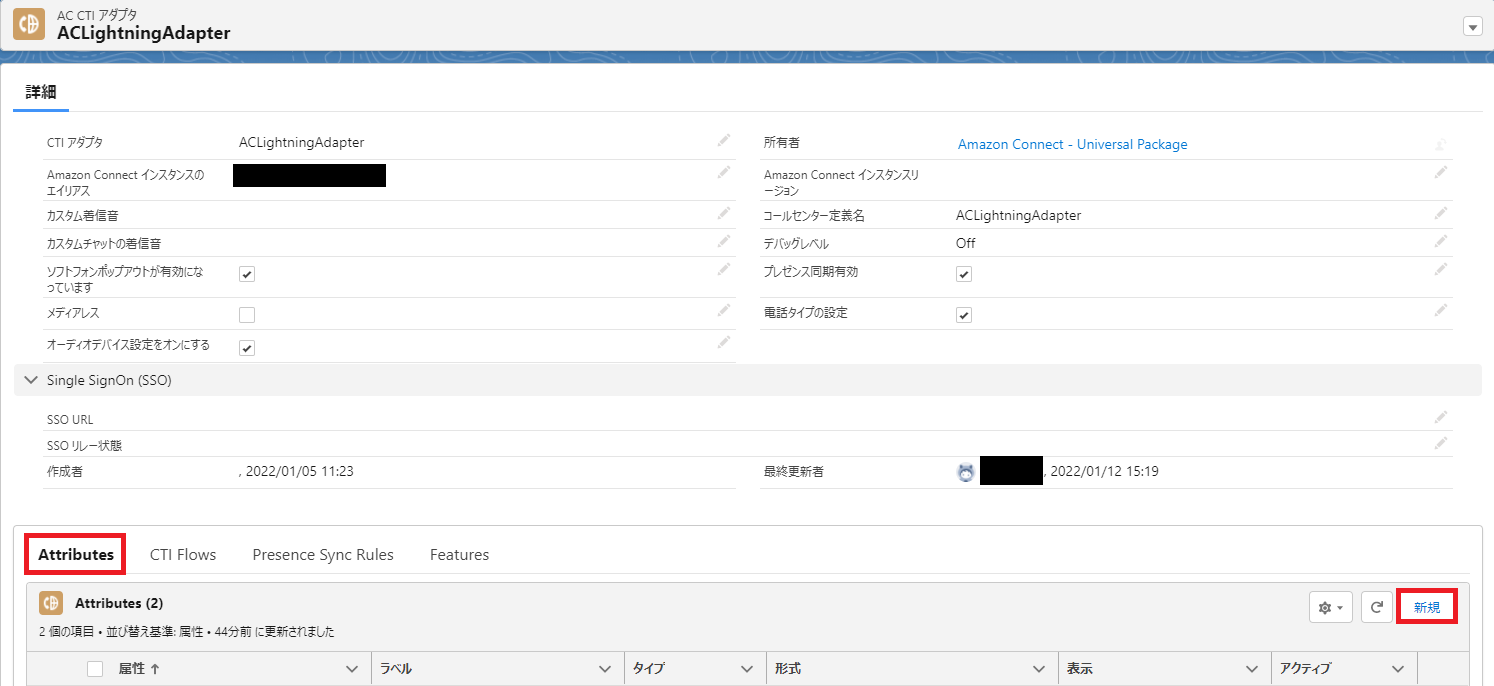Toggle ソフトフォンポップアウトが有効 checkbox

(247, 274)
